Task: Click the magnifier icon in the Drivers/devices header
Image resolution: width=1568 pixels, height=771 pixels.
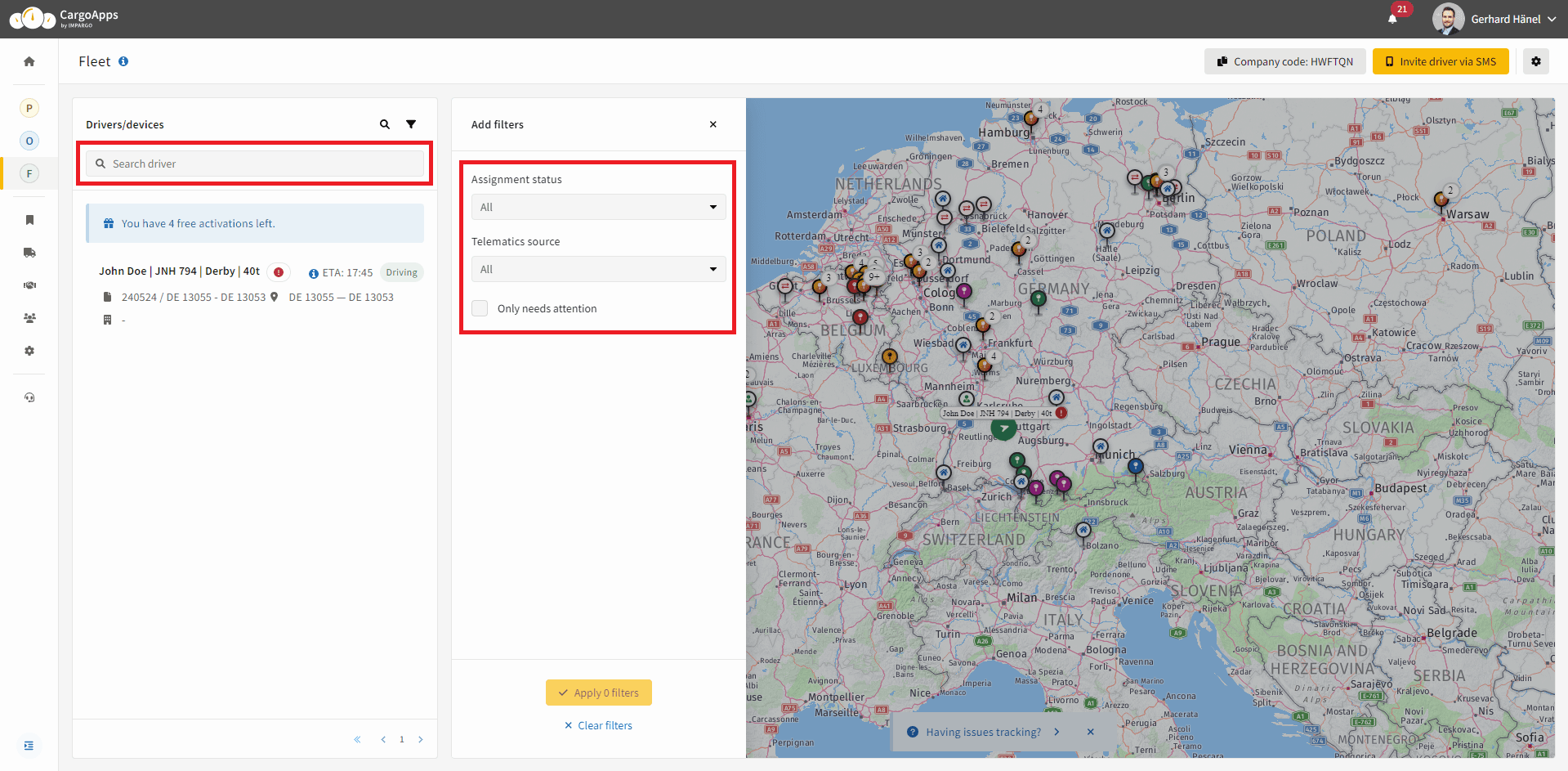Action: click(x=385, y=124)
